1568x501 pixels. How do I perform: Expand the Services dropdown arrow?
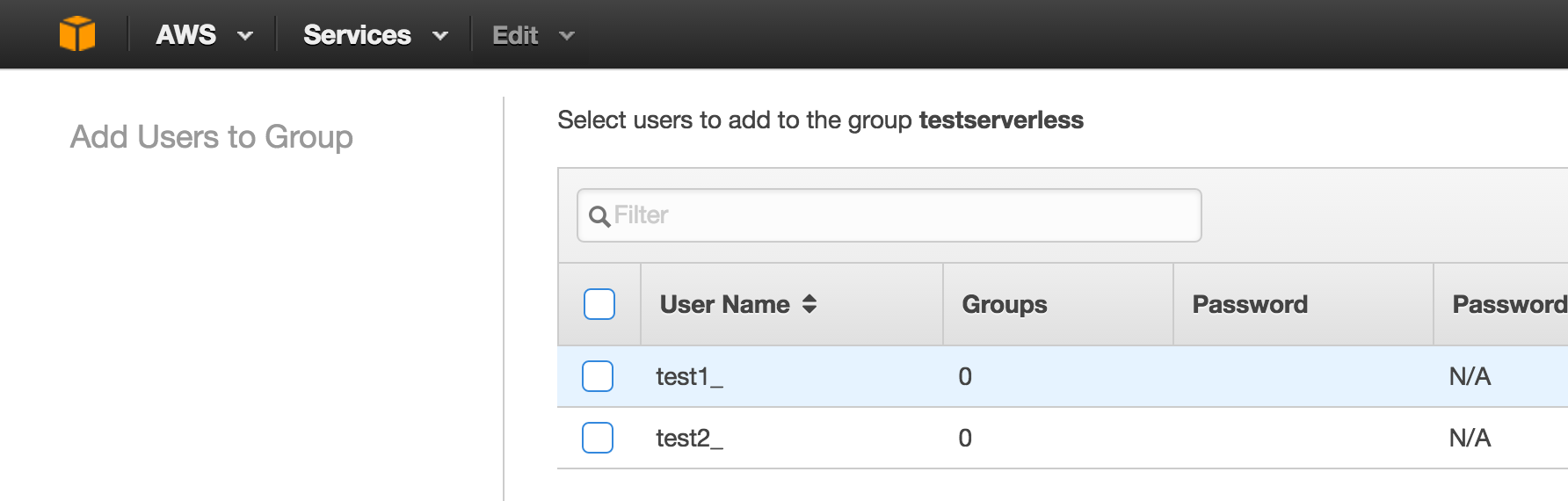(440, 36)
